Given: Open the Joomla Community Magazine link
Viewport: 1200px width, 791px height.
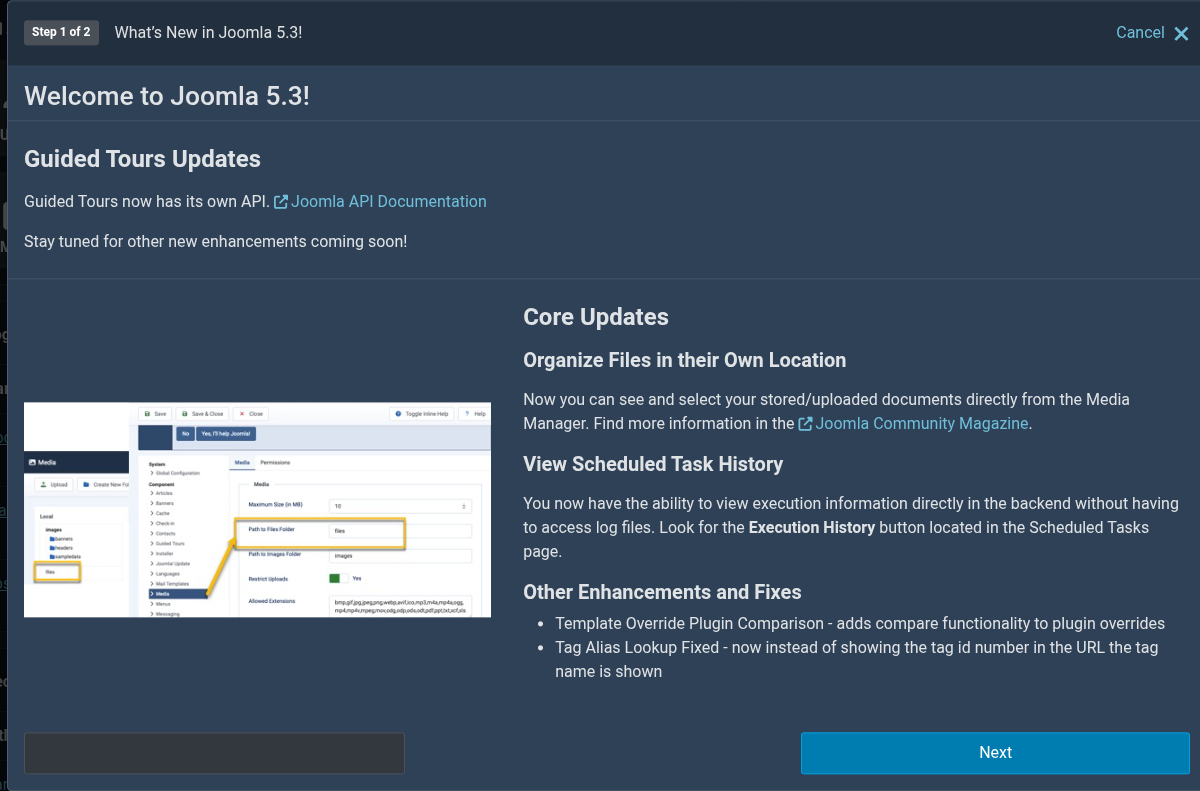Looking at the screenshot, I should click(x=913, y=423).
